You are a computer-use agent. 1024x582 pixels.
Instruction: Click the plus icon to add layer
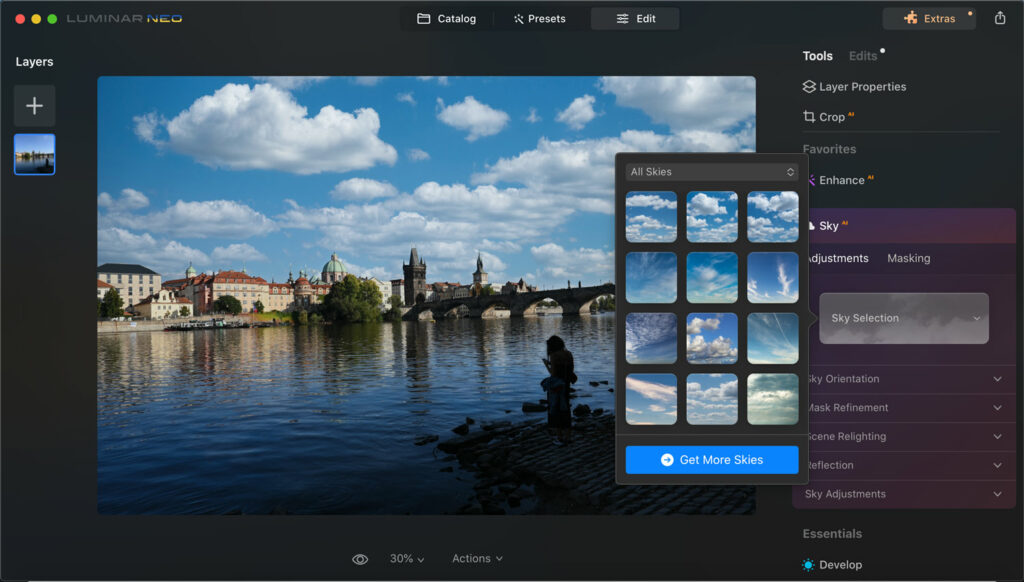(34, 106)
